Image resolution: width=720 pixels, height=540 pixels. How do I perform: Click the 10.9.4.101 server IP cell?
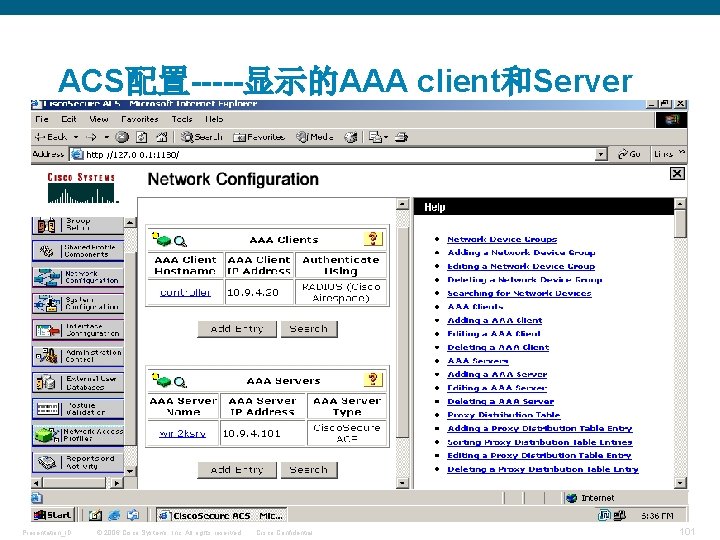(263, 433)
